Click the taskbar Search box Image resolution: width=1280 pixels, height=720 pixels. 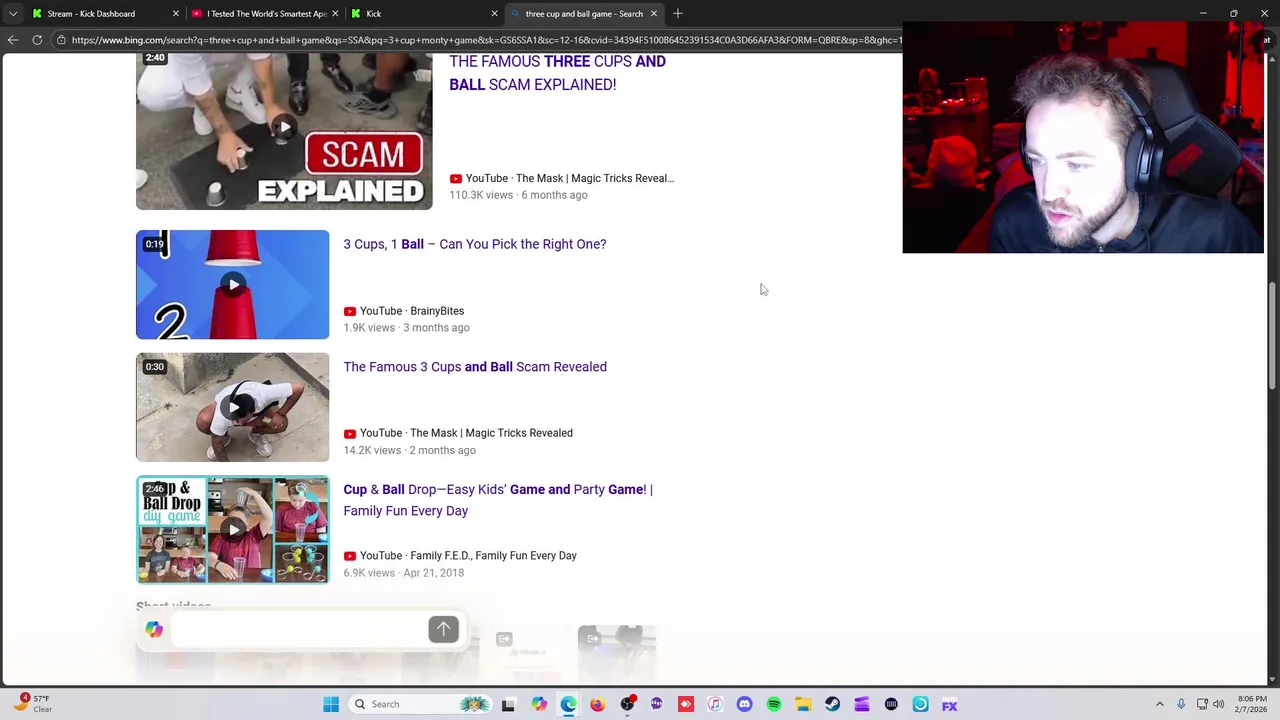pyautogui.click(x=422, y=704)
